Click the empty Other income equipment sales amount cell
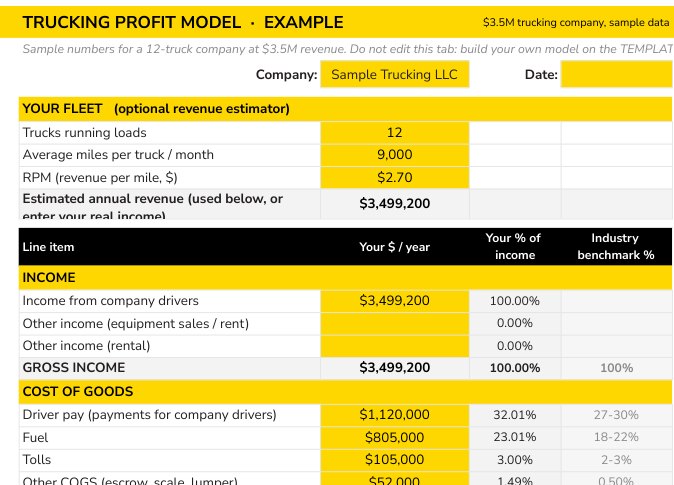 coord(395,323)
